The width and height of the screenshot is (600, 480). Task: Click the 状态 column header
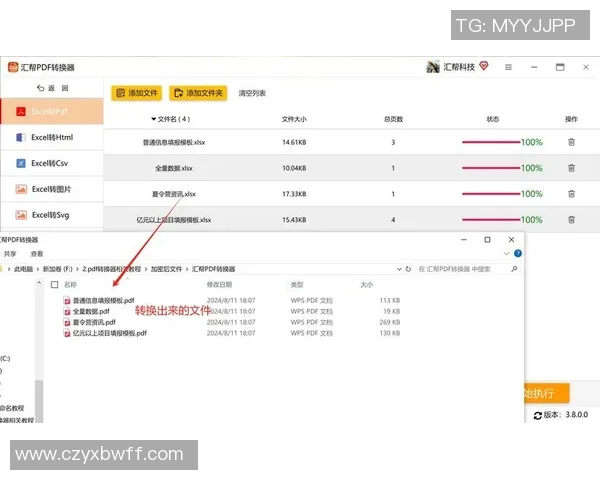point(492,119)
